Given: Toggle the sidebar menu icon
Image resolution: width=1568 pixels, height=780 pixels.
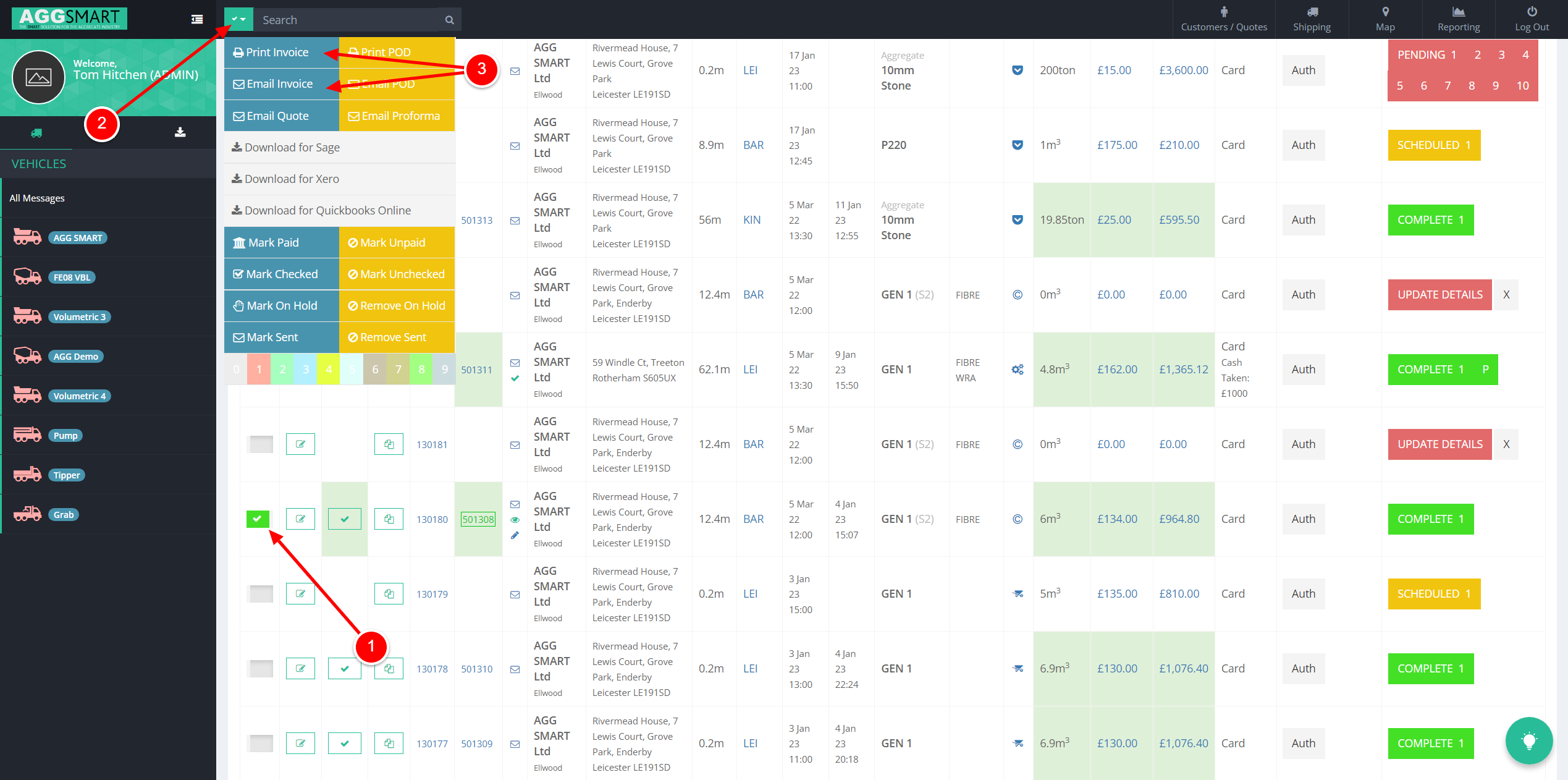Looking at the screenshot, I should (x=197, y=20).
